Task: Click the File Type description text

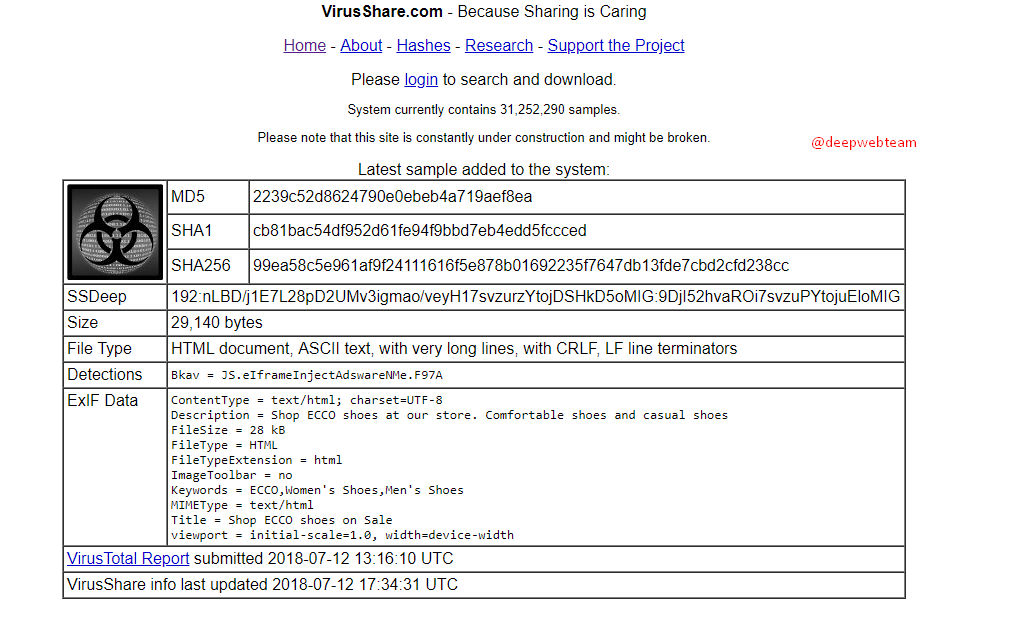Action: pos(454,349)
